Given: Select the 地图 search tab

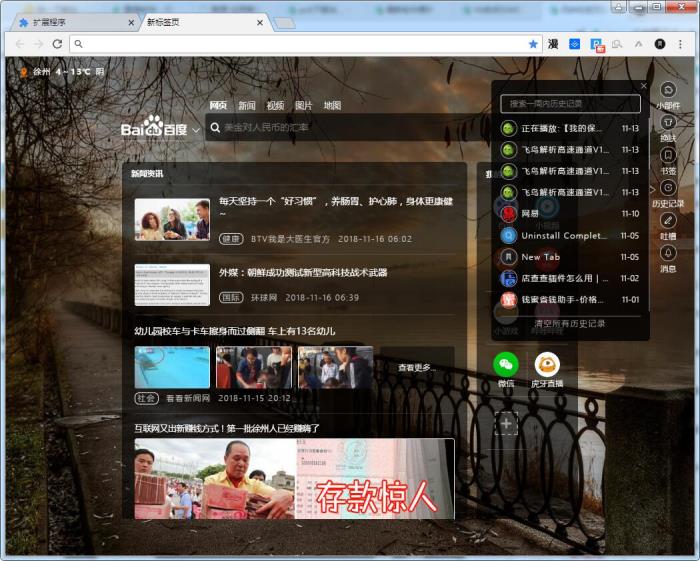Looking at the screenshot, I should point(332,105).
